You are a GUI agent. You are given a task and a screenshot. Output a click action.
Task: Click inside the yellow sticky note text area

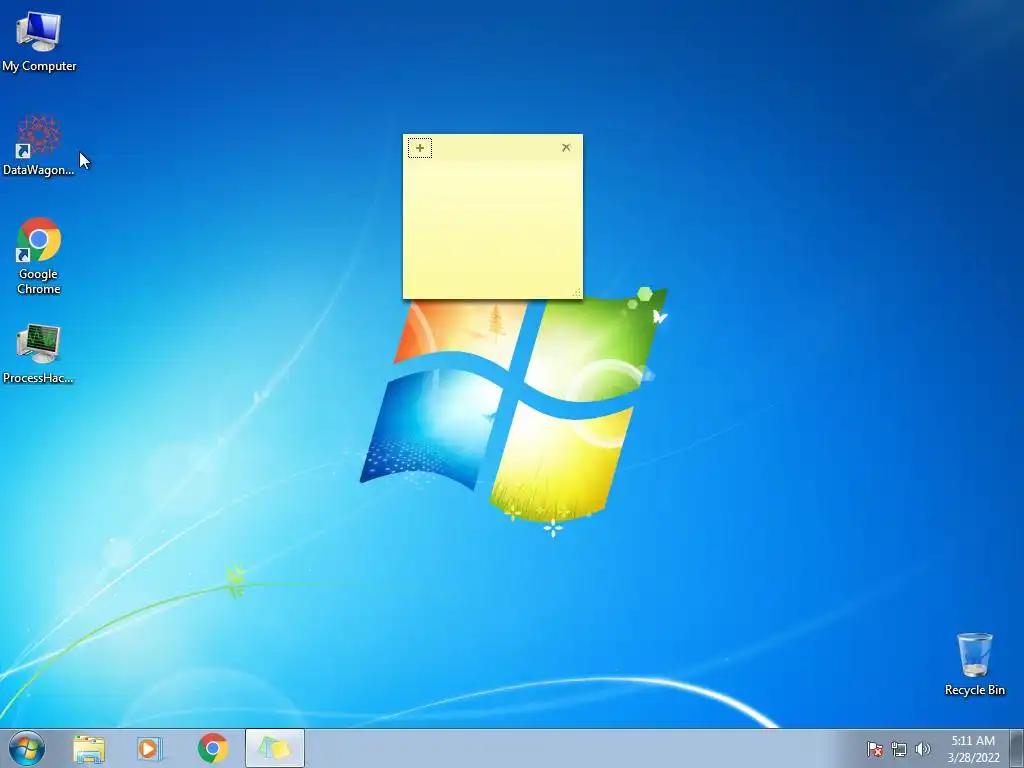pyautogui.click(x=492, y=225)
